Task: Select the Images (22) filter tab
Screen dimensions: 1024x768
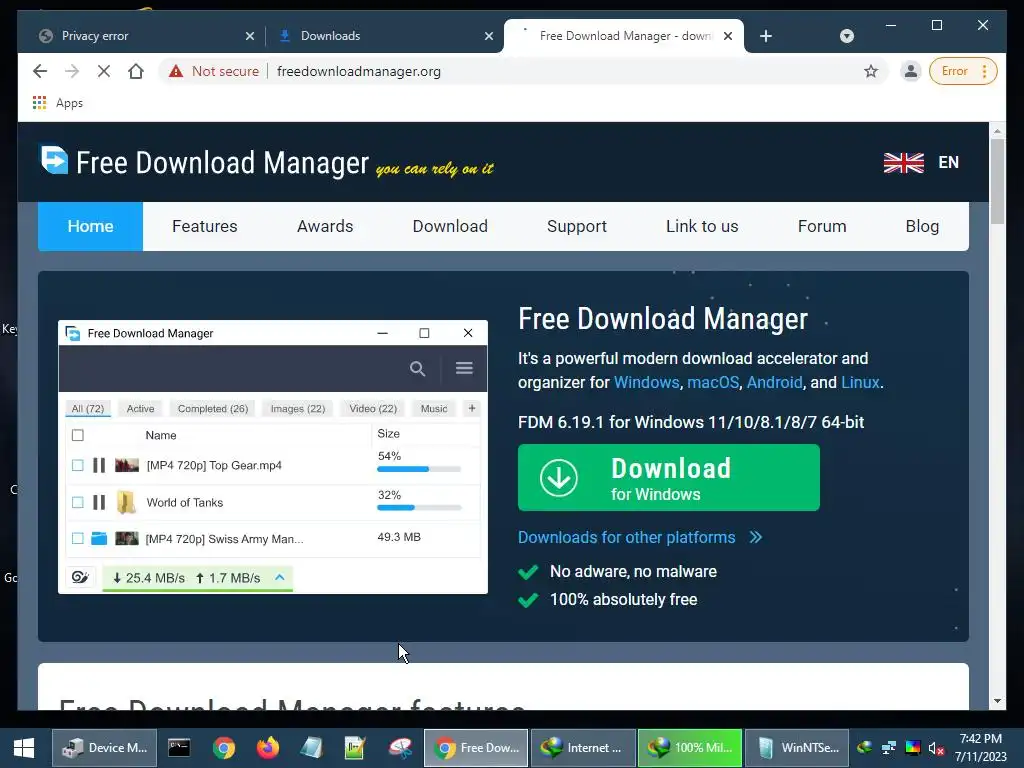Action: 298,408
